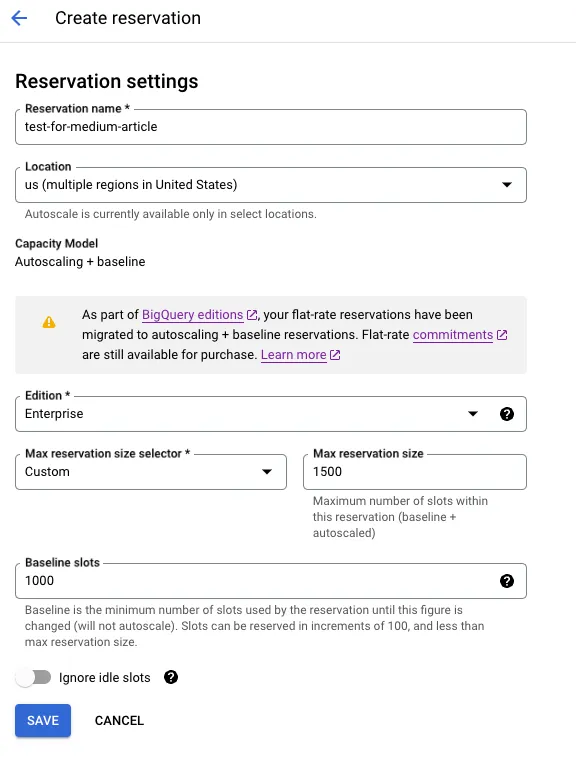Viewport: 576px width, 769px height.
Task: Click the help icon beside Edition field
Action: click(506, 414)
